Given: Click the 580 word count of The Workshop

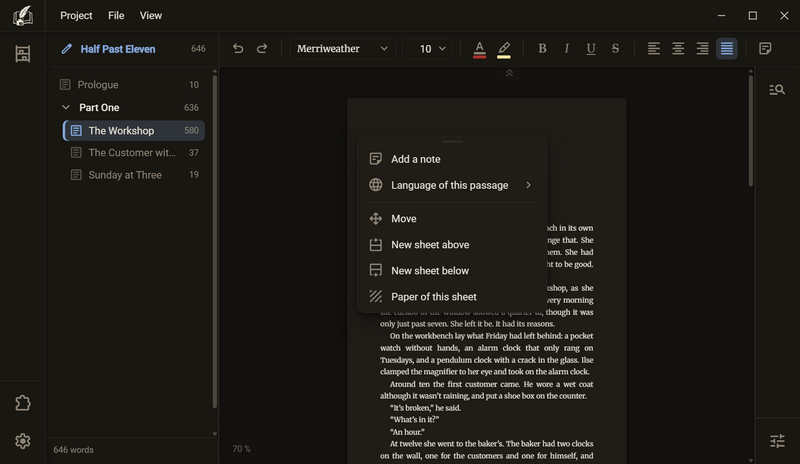Looking at the screenshot, I should pos(191,131).
